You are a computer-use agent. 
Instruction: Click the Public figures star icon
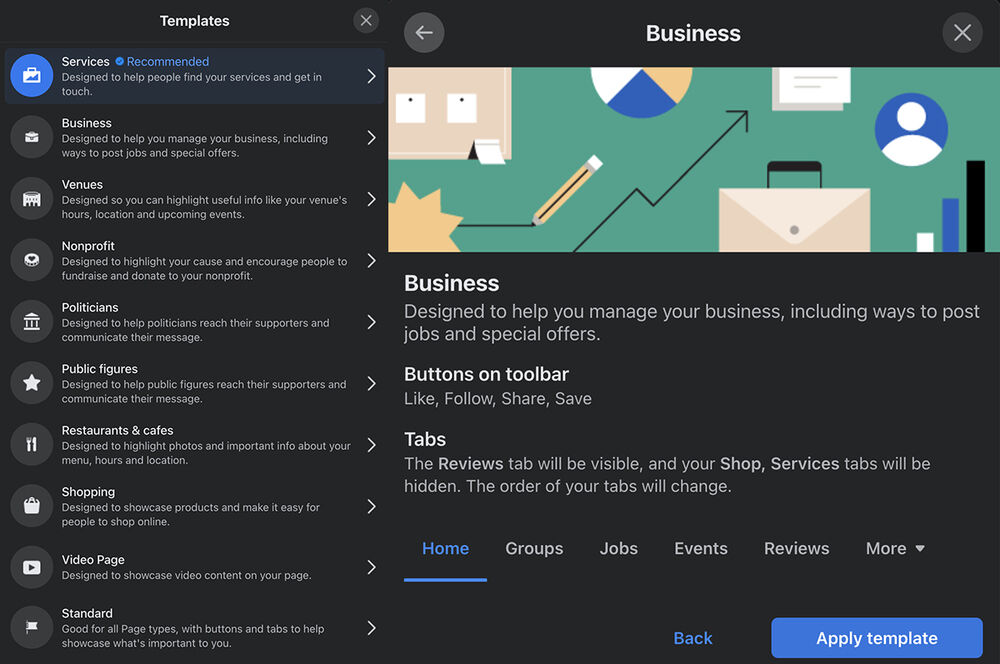(31, 383)
